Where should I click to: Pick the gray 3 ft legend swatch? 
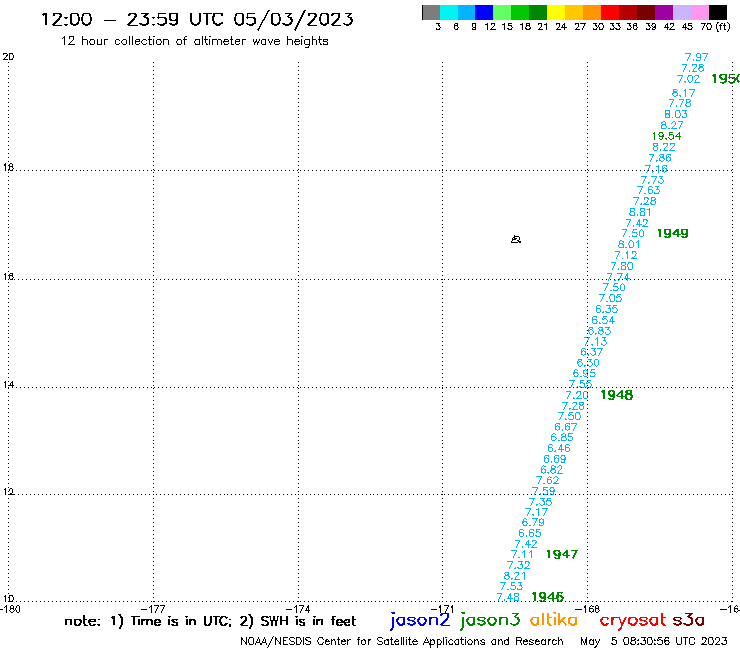(431, 12)
